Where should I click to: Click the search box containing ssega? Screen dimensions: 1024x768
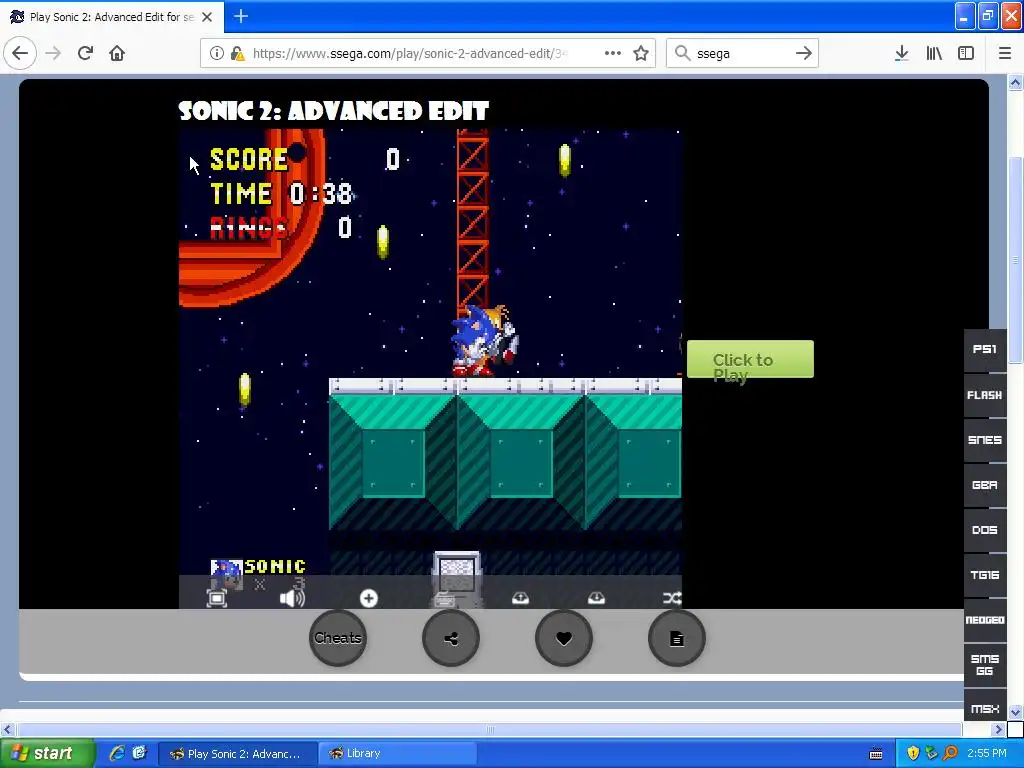[742, 54]
